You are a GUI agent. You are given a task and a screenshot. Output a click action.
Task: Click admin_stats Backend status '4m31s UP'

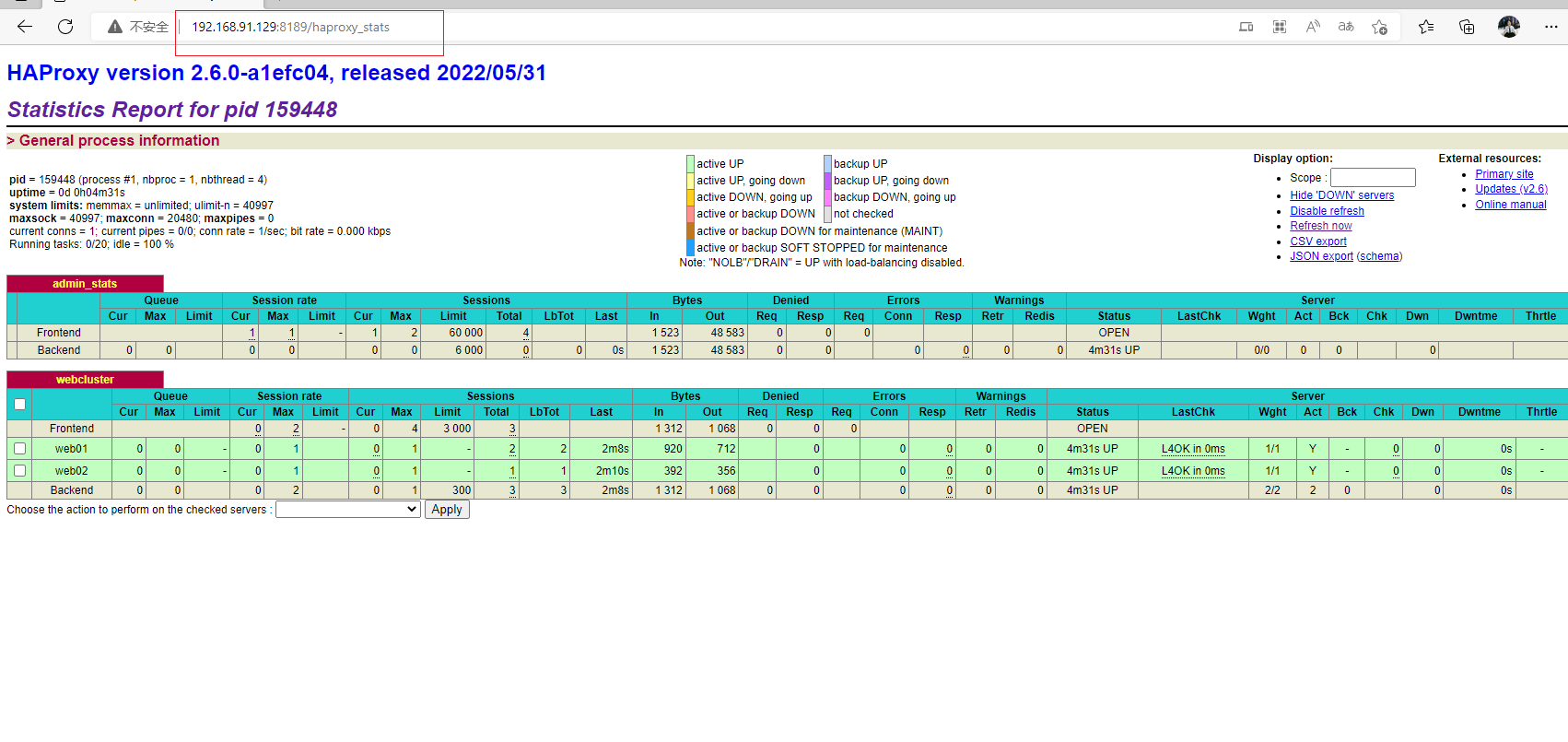click(1113, 350)
